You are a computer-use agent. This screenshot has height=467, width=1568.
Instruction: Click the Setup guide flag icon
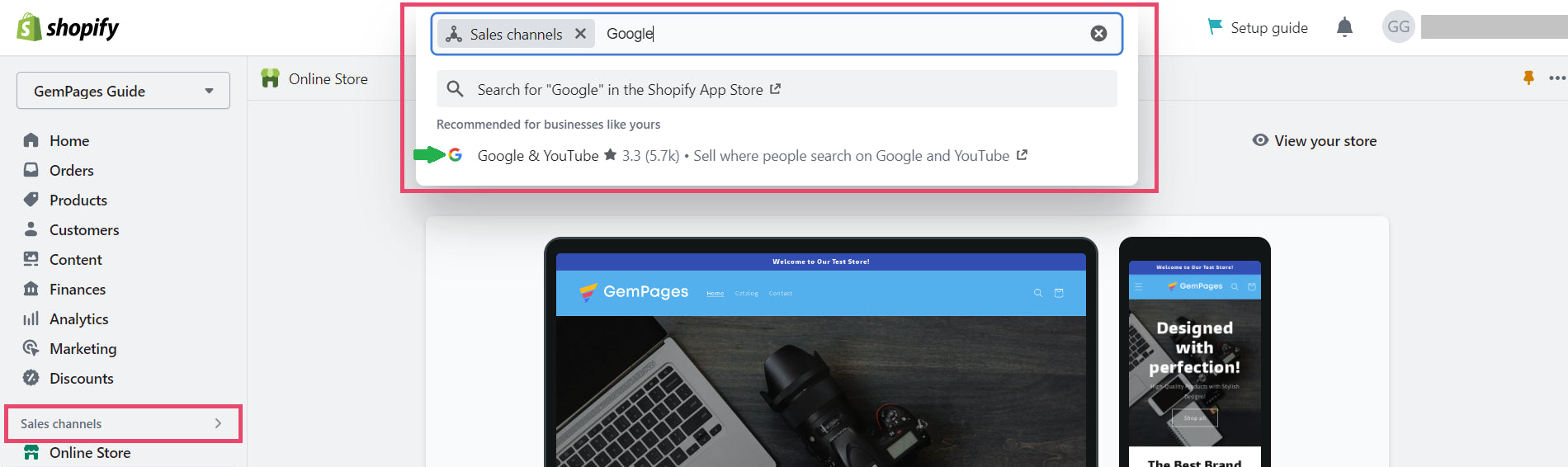click(1215, 26)
